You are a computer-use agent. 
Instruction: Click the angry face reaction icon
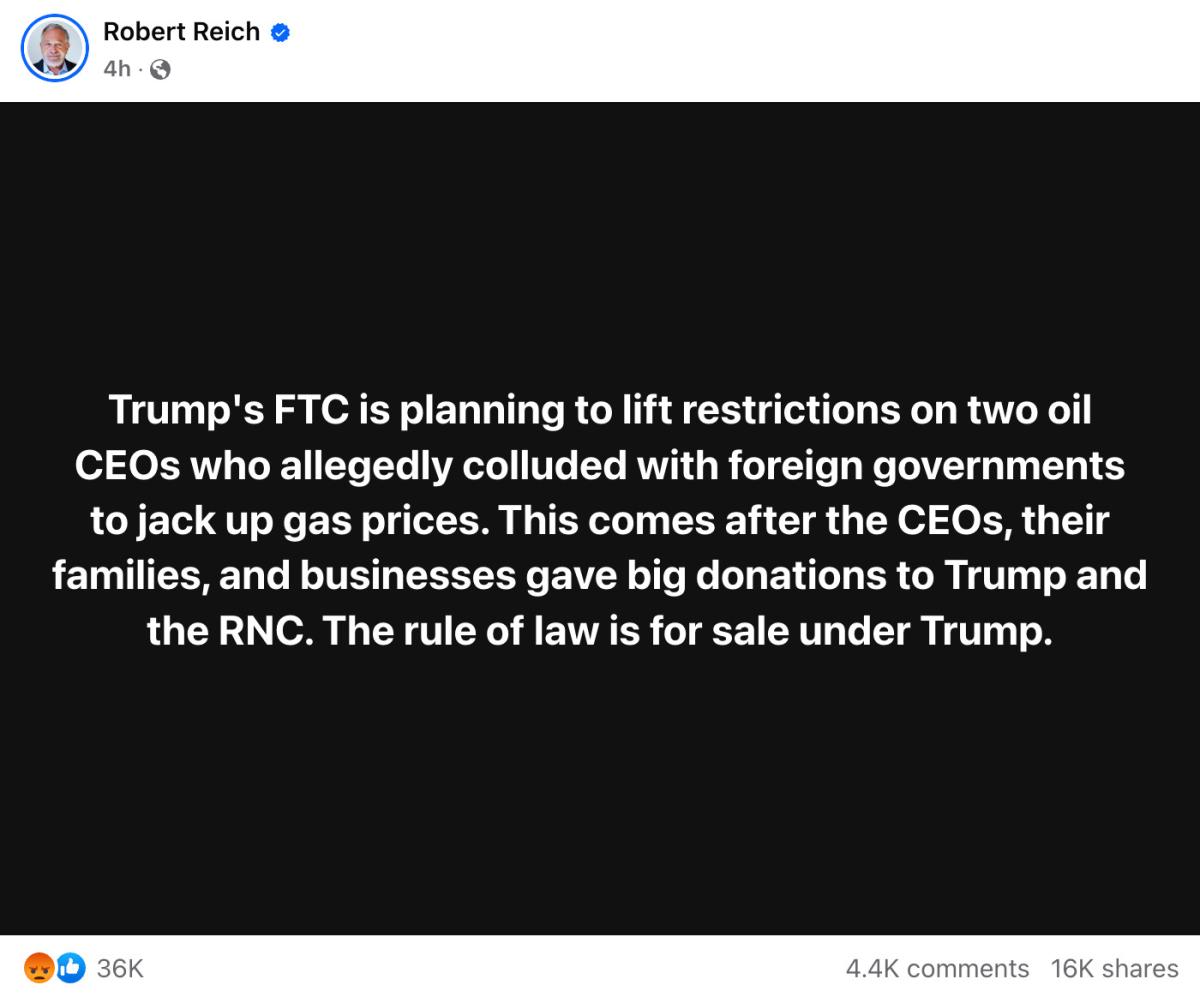point(39,967)
